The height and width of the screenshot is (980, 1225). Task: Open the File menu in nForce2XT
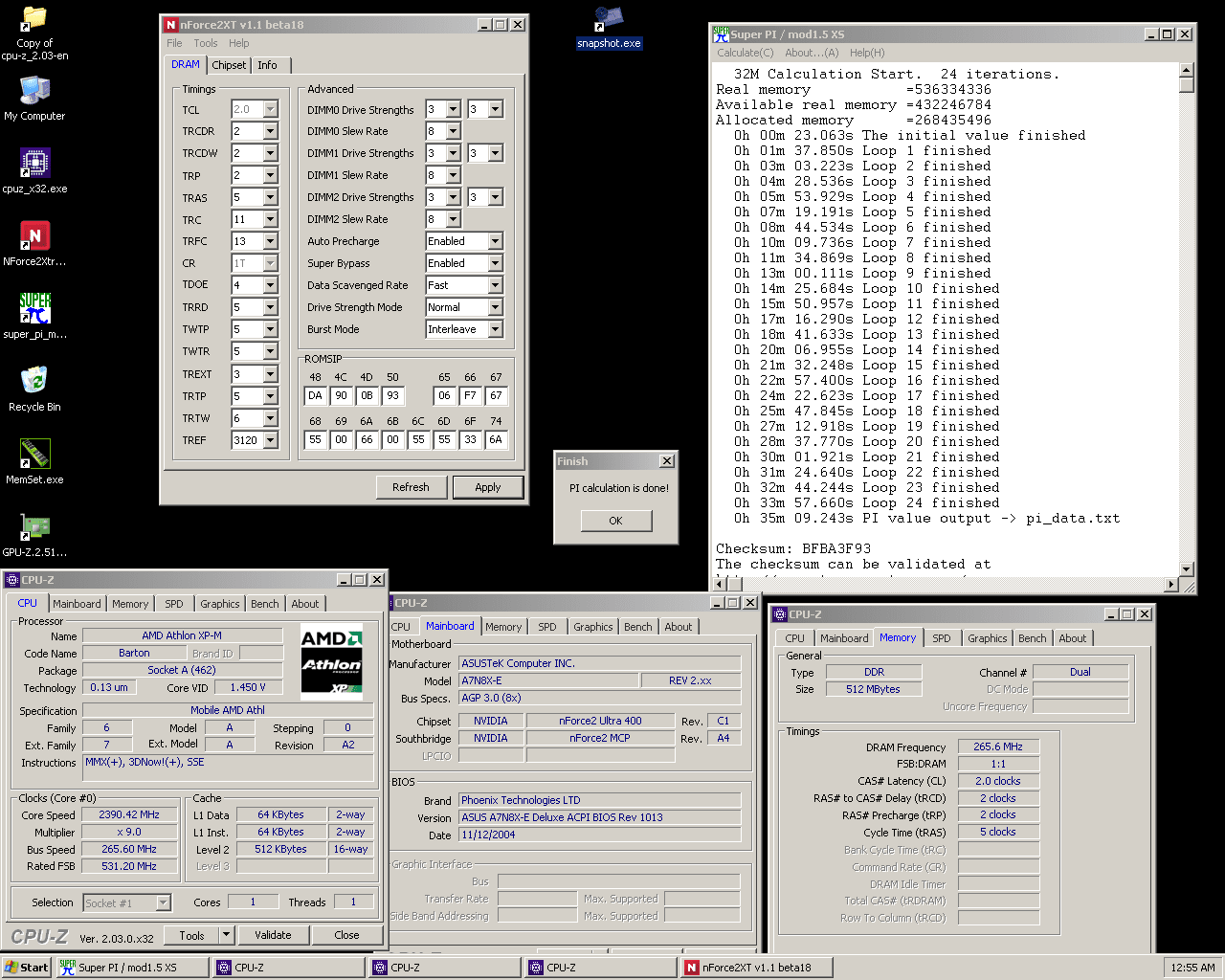click(174, 43)
